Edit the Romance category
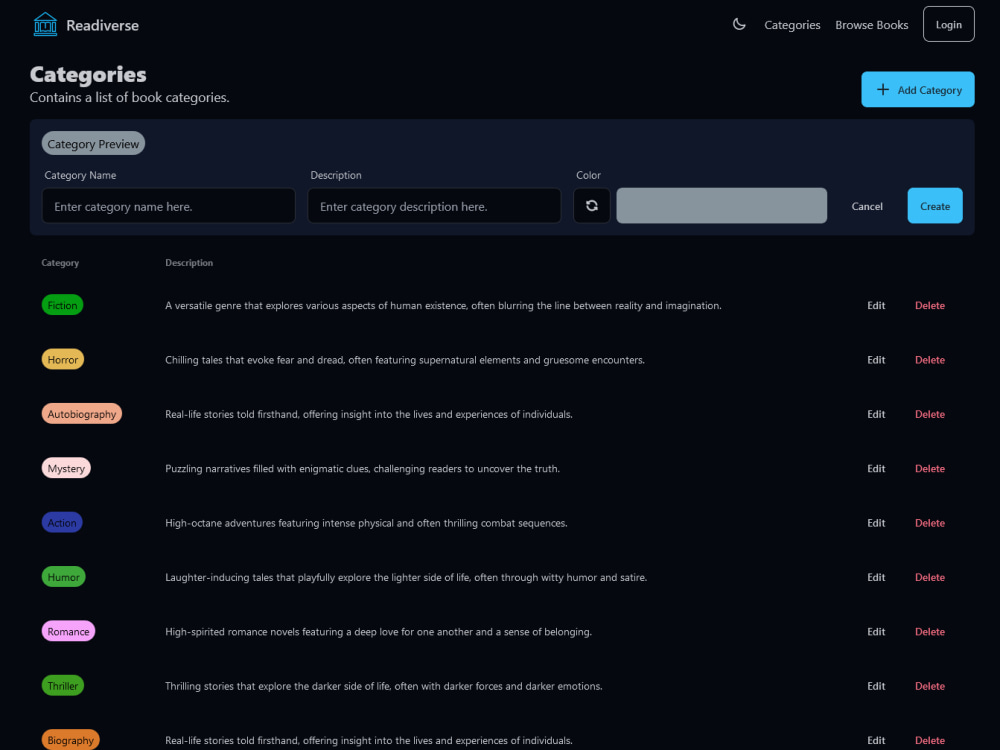Image resolution: width=1000 pixels, height=750 pixels. [876, 631]
